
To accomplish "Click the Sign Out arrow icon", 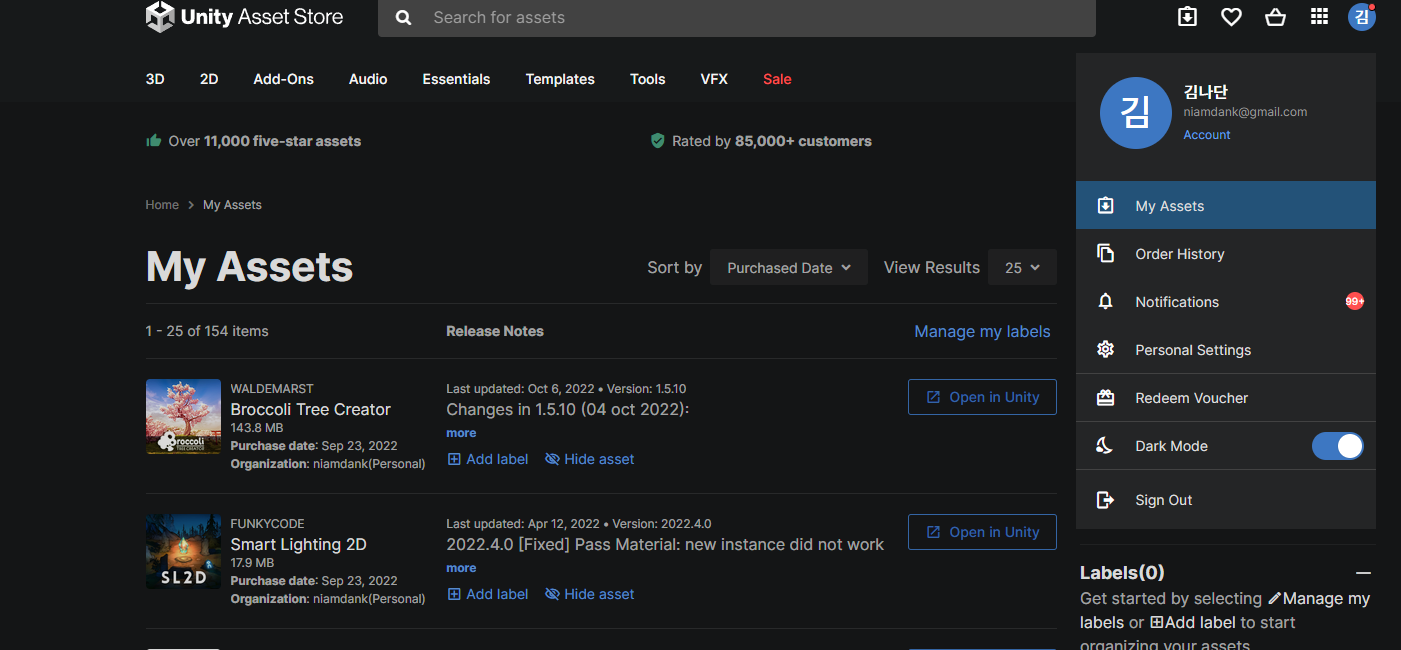I will click(x=1105, y=500).
